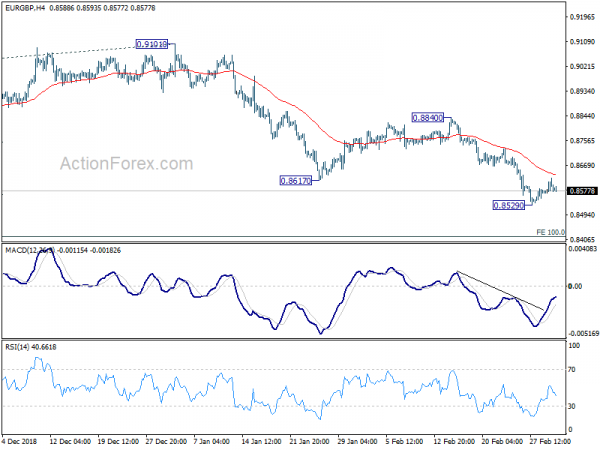This screenshot has width=600, height=450.
Task: Click the 0.85290 price label
Action: click(509, 205)
